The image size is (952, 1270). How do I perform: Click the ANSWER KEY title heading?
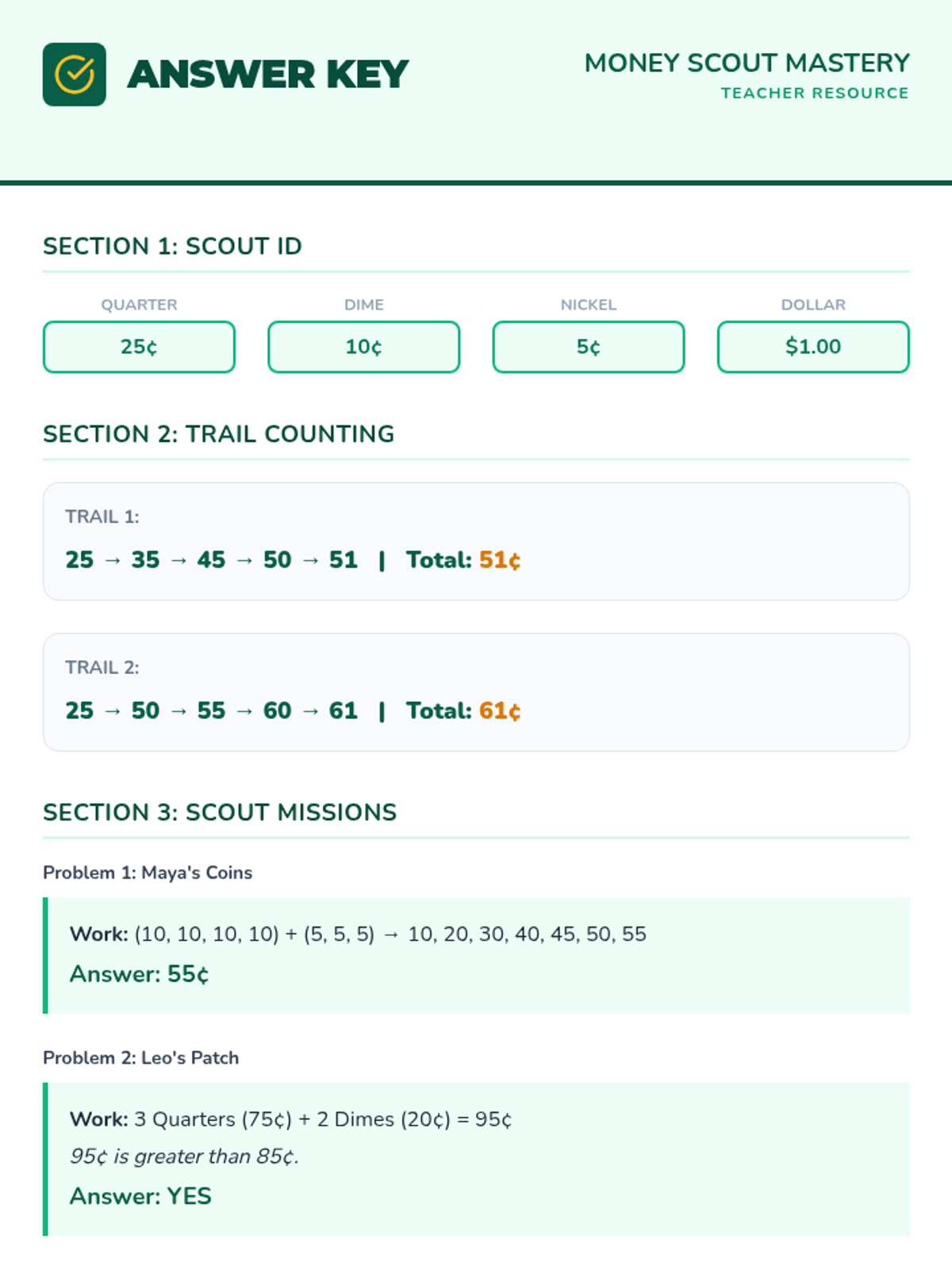pyautogui.click(x=267, y=75)
